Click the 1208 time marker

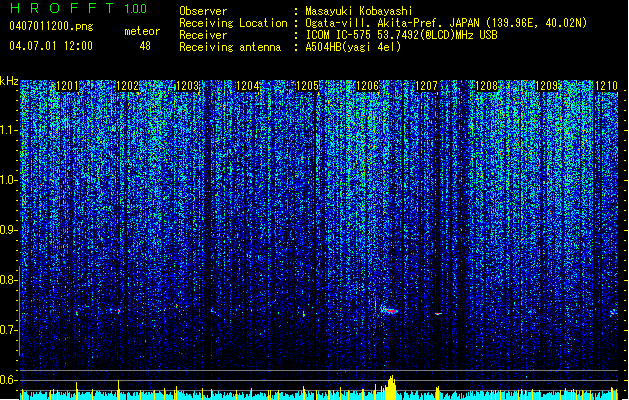pos(486,86)
